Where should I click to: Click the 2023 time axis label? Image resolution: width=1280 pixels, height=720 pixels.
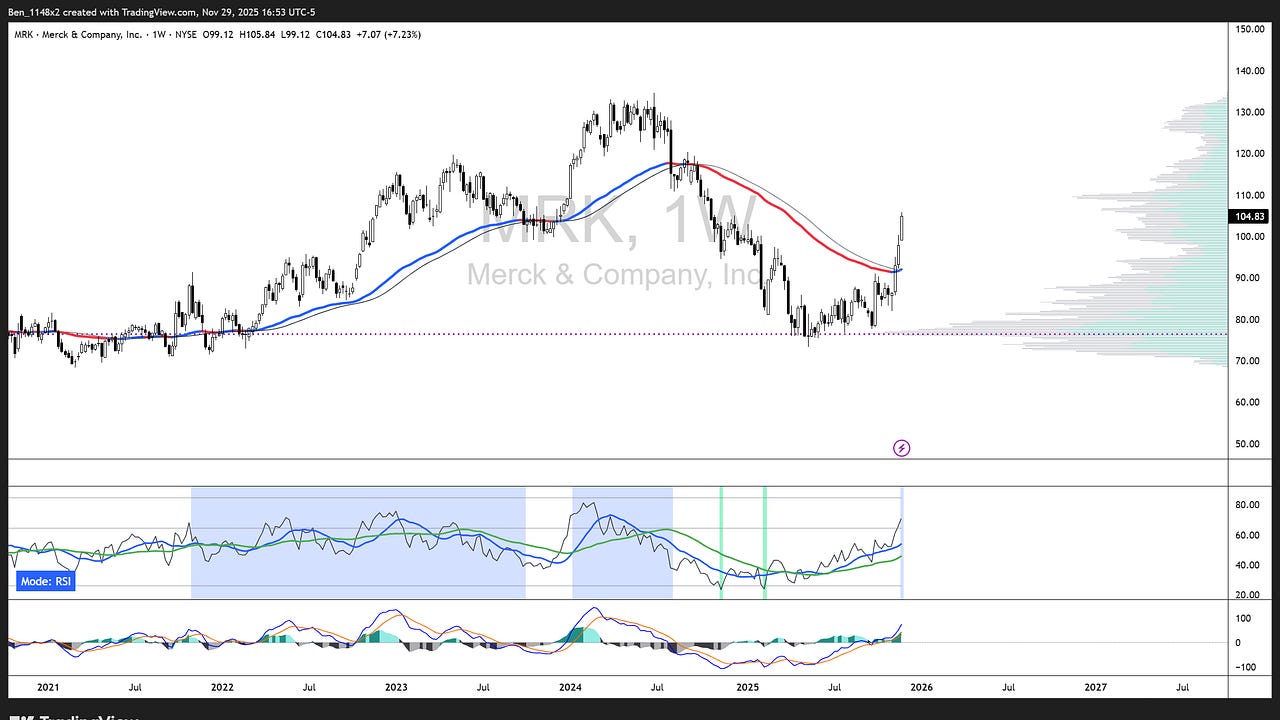pyautogui.click(x=396, y=687)
